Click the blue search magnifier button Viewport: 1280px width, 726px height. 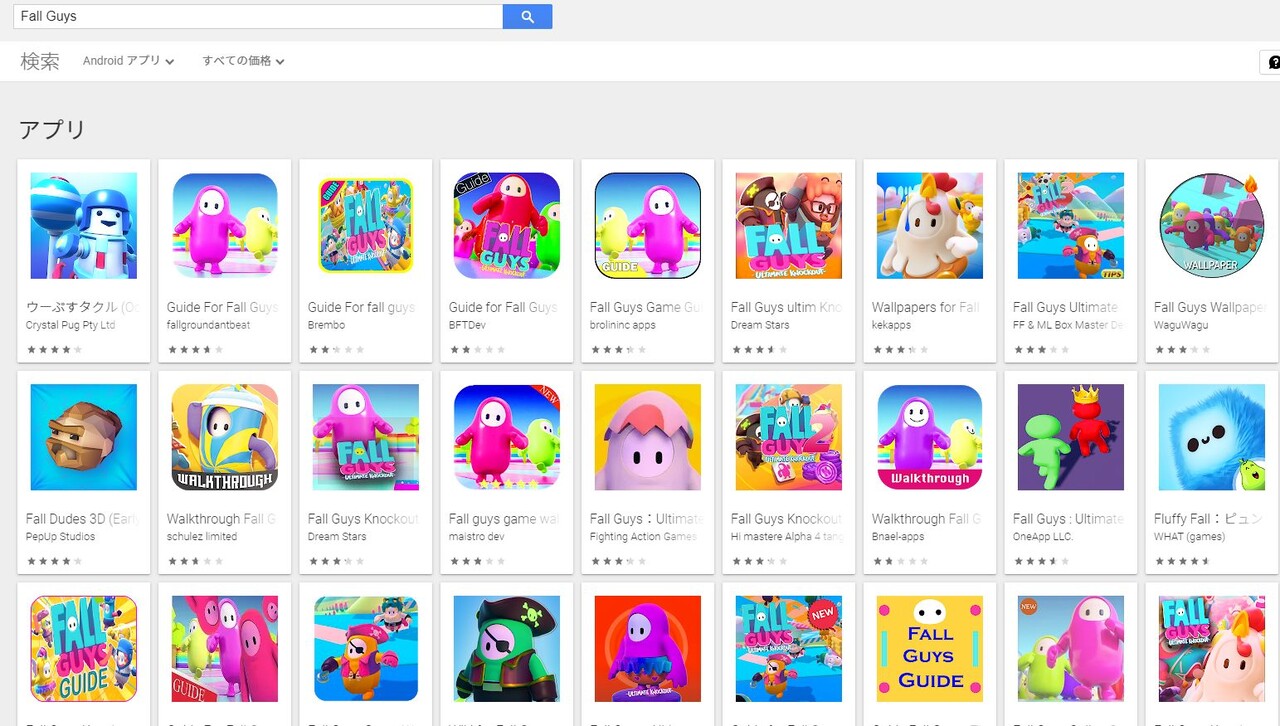527,16
